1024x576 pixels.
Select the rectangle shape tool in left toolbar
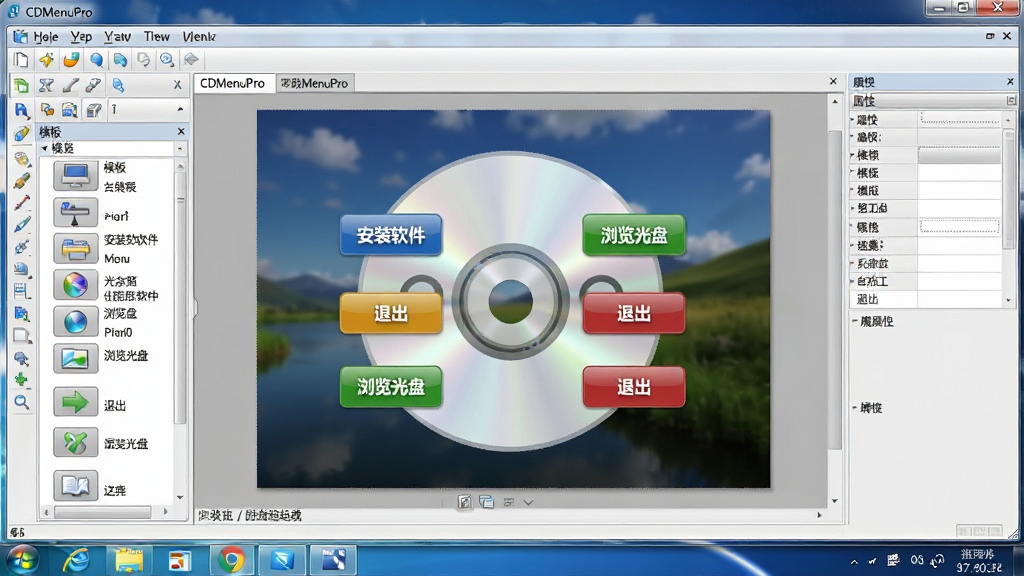[x=22, y=336]
